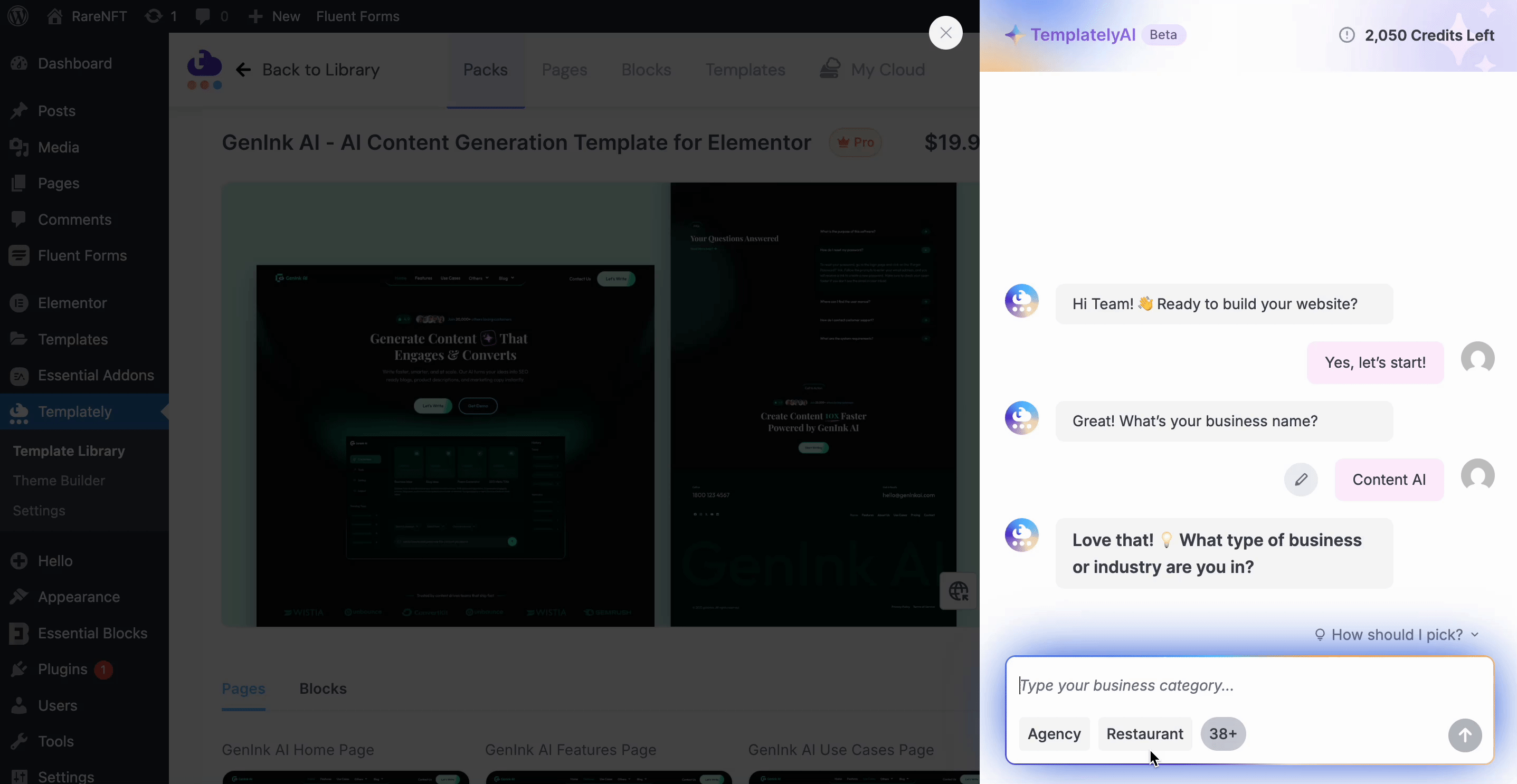This screenshot has height=784, width=1517.
Task: Click the pencil edit icon beside Content AI
Action: pyautogui.click(x=1300, y=479)
